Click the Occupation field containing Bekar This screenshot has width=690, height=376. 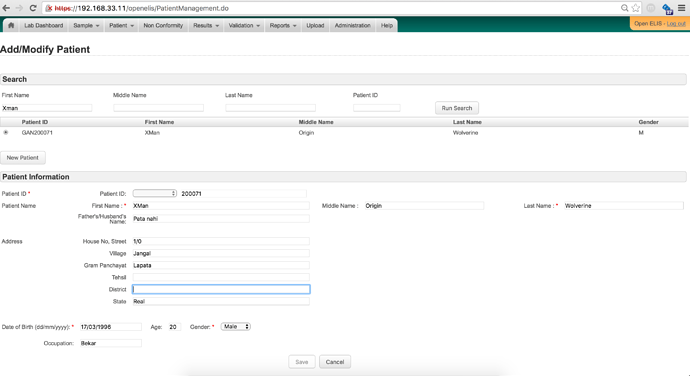tap(110, 343)
